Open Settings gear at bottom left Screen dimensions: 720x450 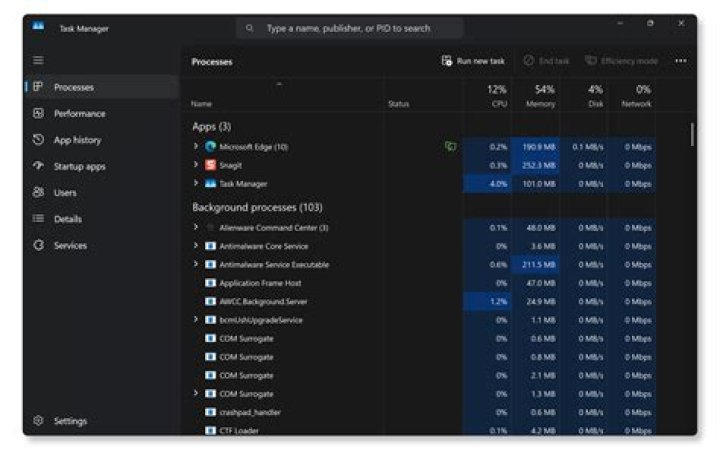coord(38,421)
